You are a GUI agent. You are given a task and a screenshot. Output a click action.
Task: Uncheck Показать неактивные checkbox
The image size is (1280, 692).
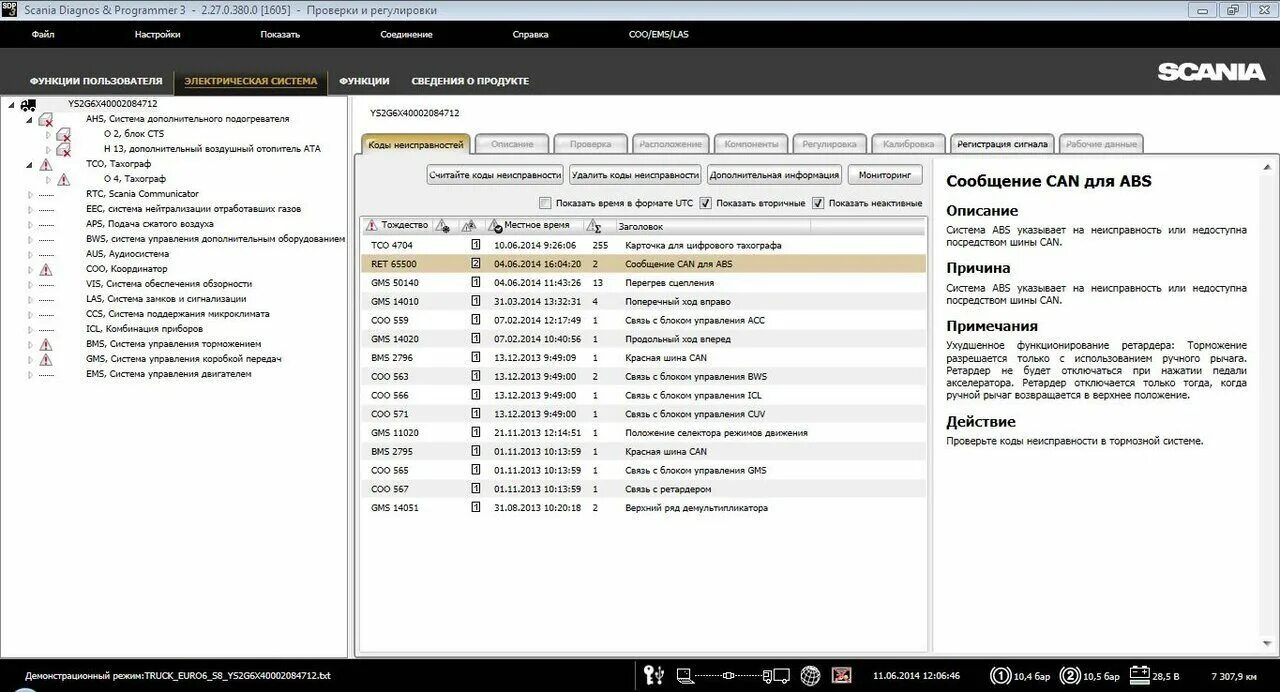click(x=818, y=203)
